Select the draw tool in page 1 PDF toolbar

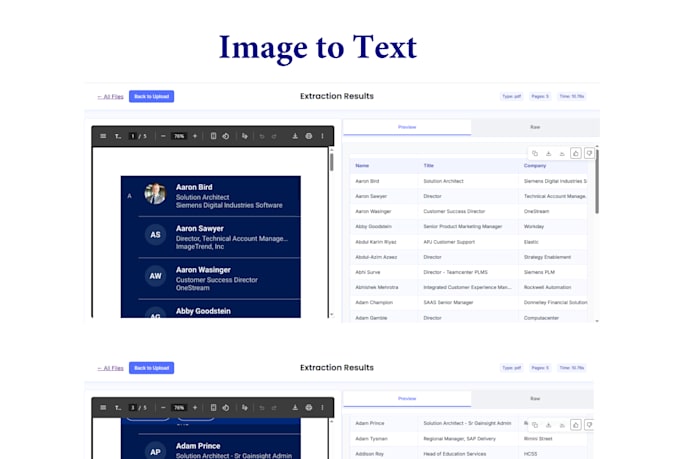coord(245,136)
